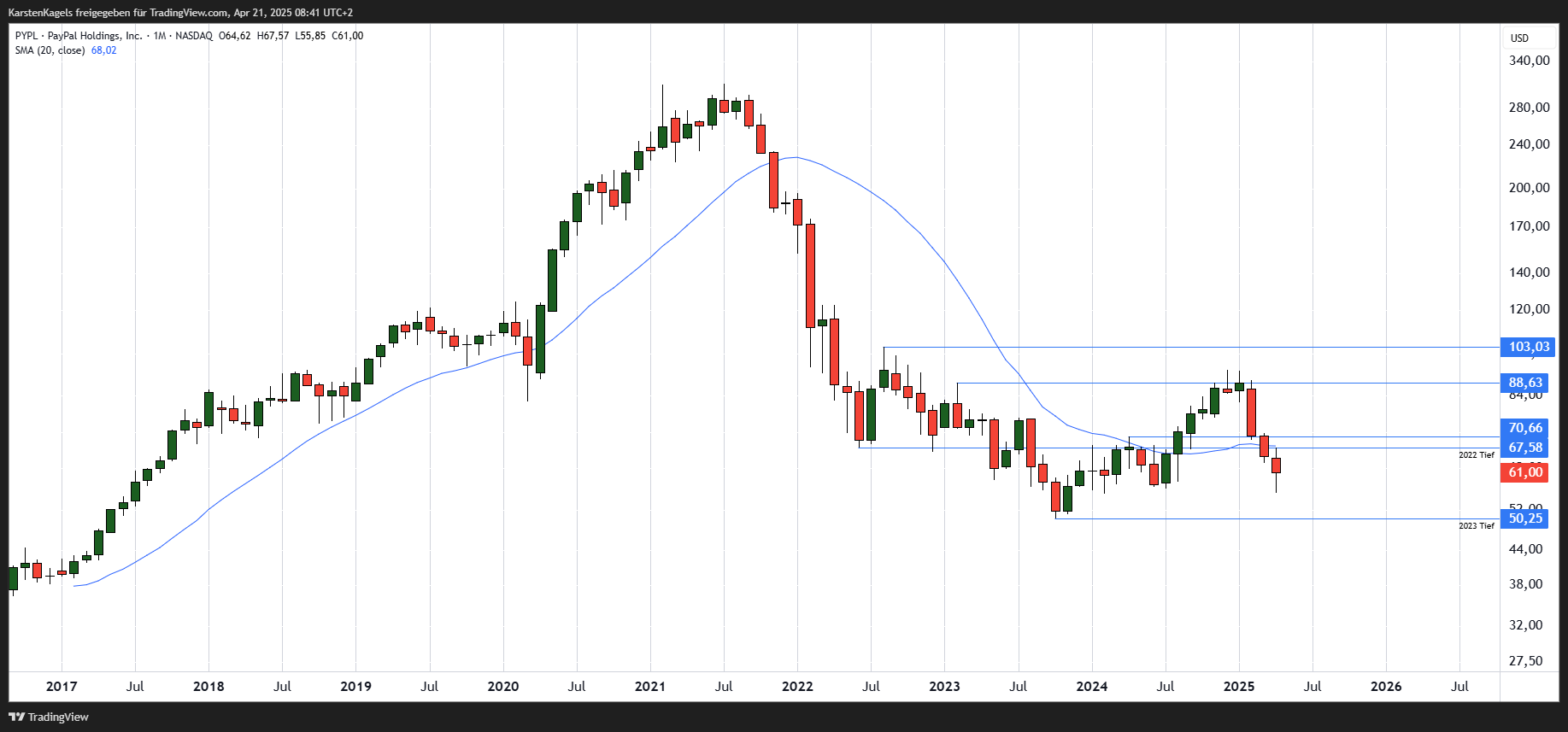Click the PYPL PayPal Holdings symbol title
The image size is (1568, 732).
[79, 36]
